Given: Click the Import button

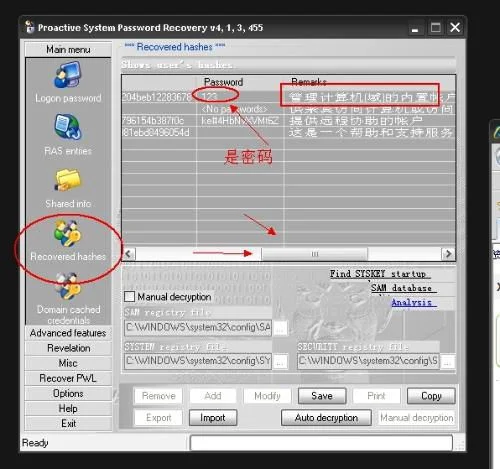Looking at the screenshot, I should pyautogui.click(x=213, y=418).
